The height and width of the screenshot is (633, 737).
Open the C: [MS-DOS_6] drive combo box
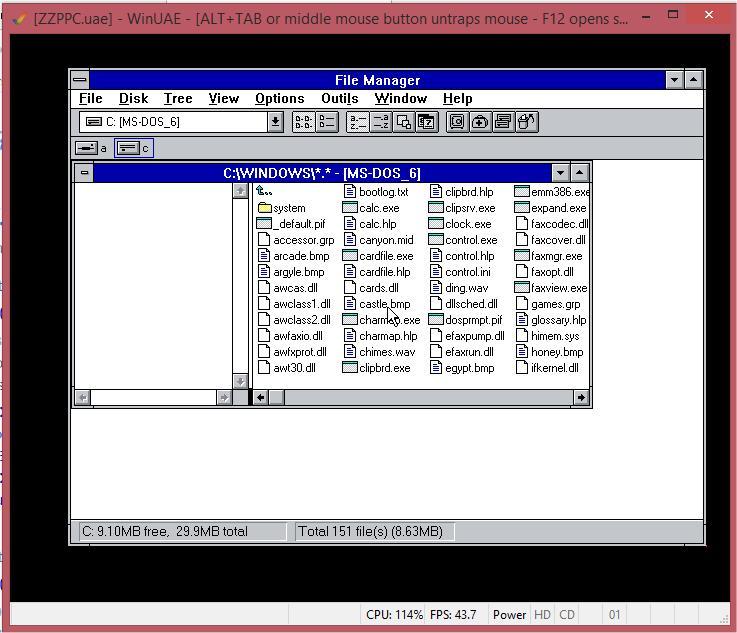(x=181, y=122)
